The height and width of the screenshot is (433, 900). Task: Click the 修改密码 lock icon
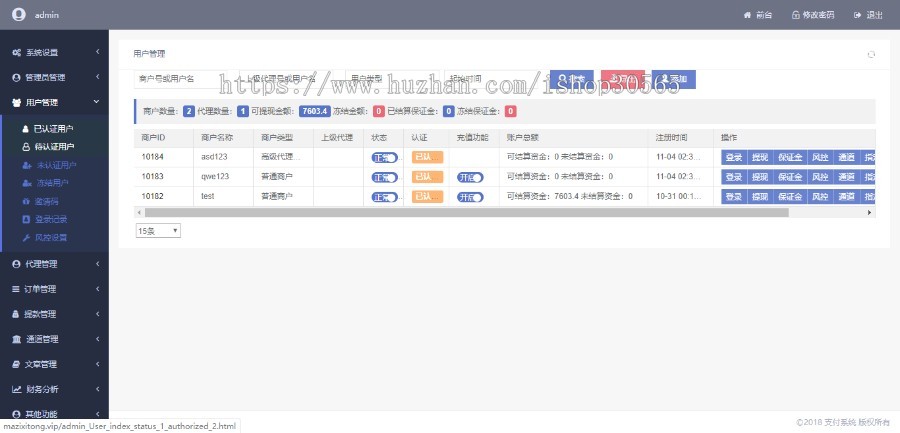pyautogui.click(x=796, y=16)
